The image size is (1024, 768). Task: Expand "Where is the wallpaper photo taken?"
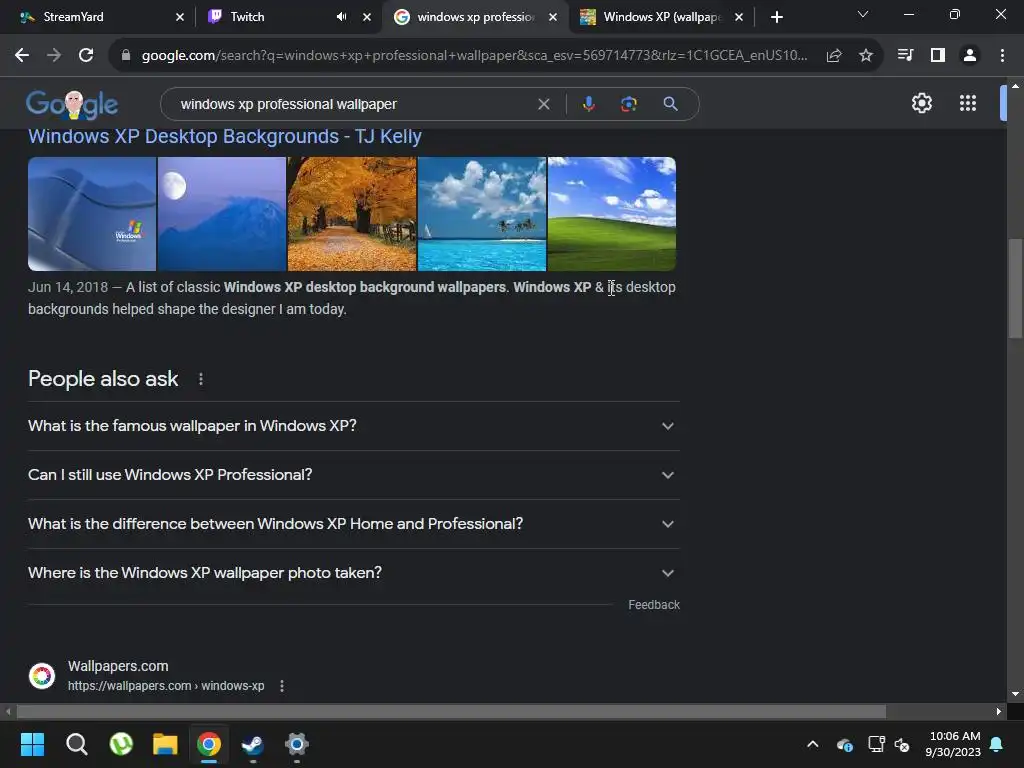(x=353, y=573)
